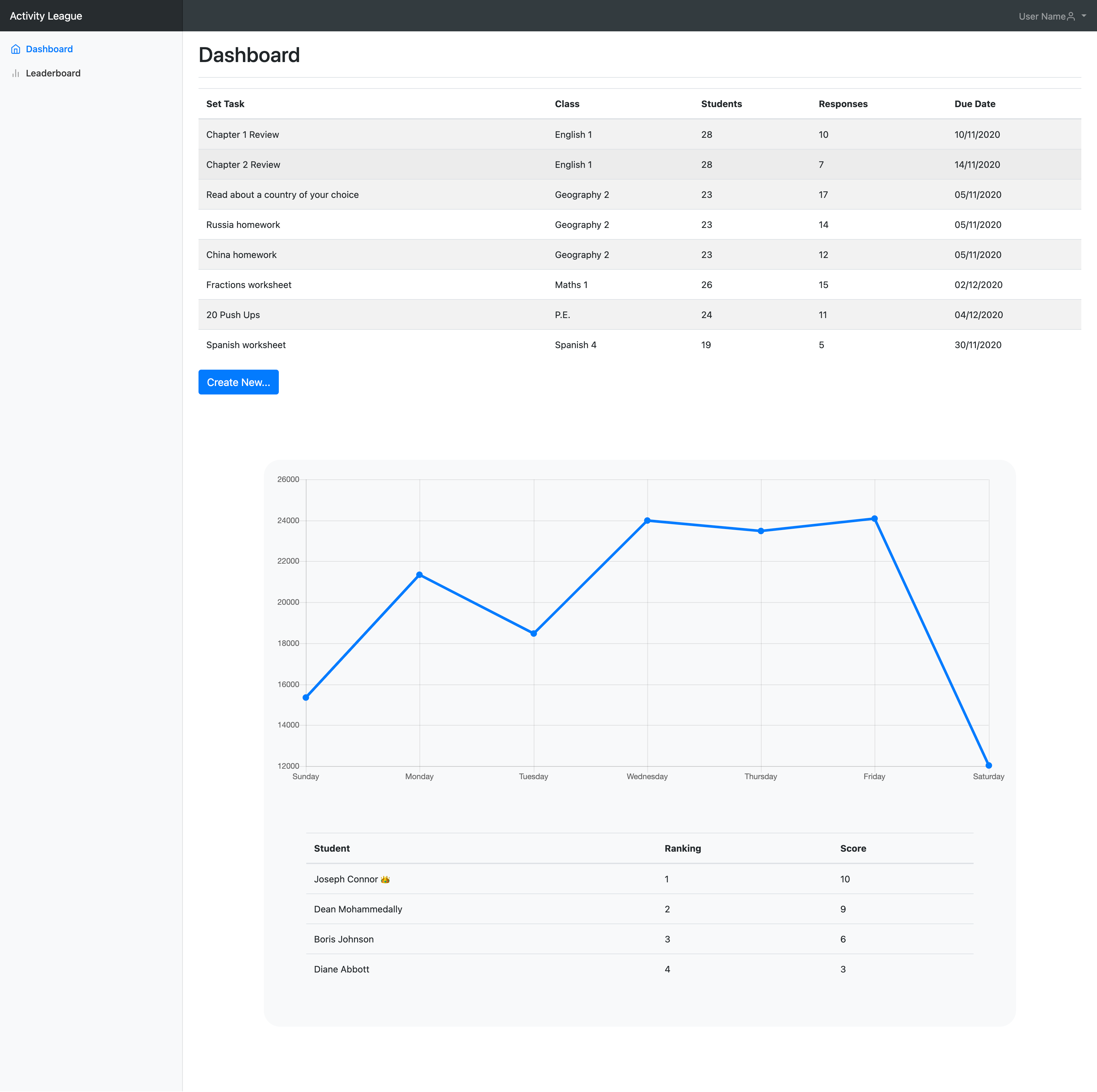Click the Create New... button

238,382
